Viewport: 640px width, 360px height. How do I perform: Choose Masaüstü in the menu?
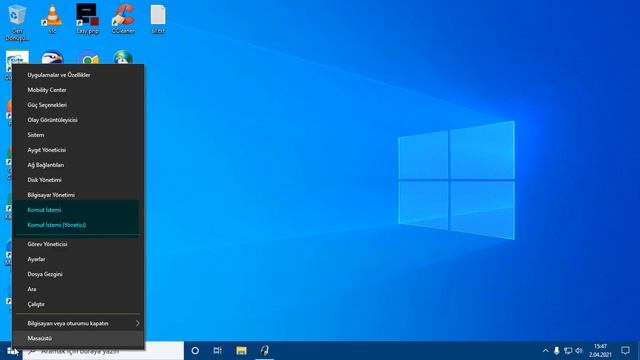pyautogui.click(x=78, y=338)
